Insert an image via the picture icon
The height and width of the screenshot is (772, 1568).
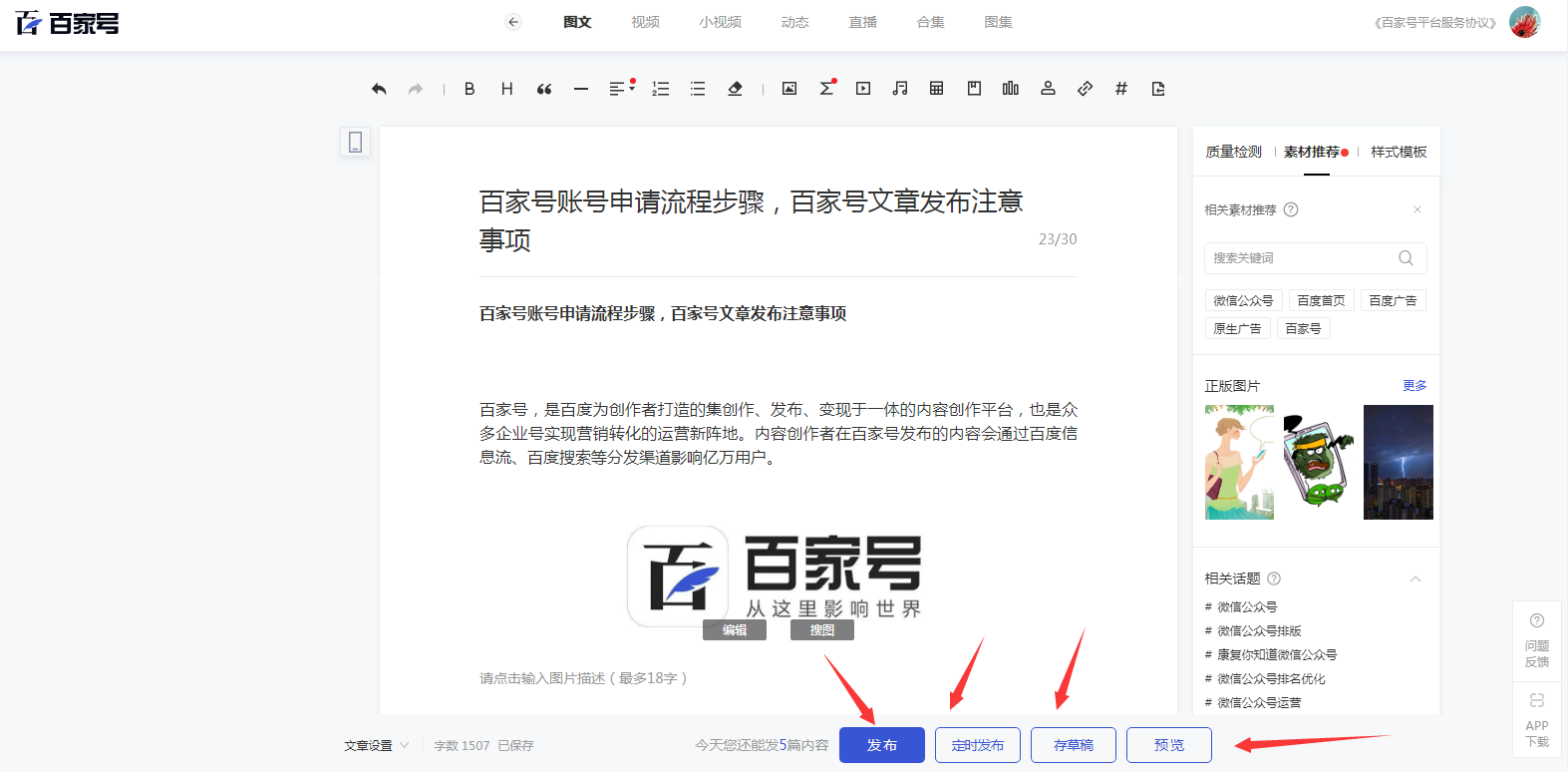789,89
